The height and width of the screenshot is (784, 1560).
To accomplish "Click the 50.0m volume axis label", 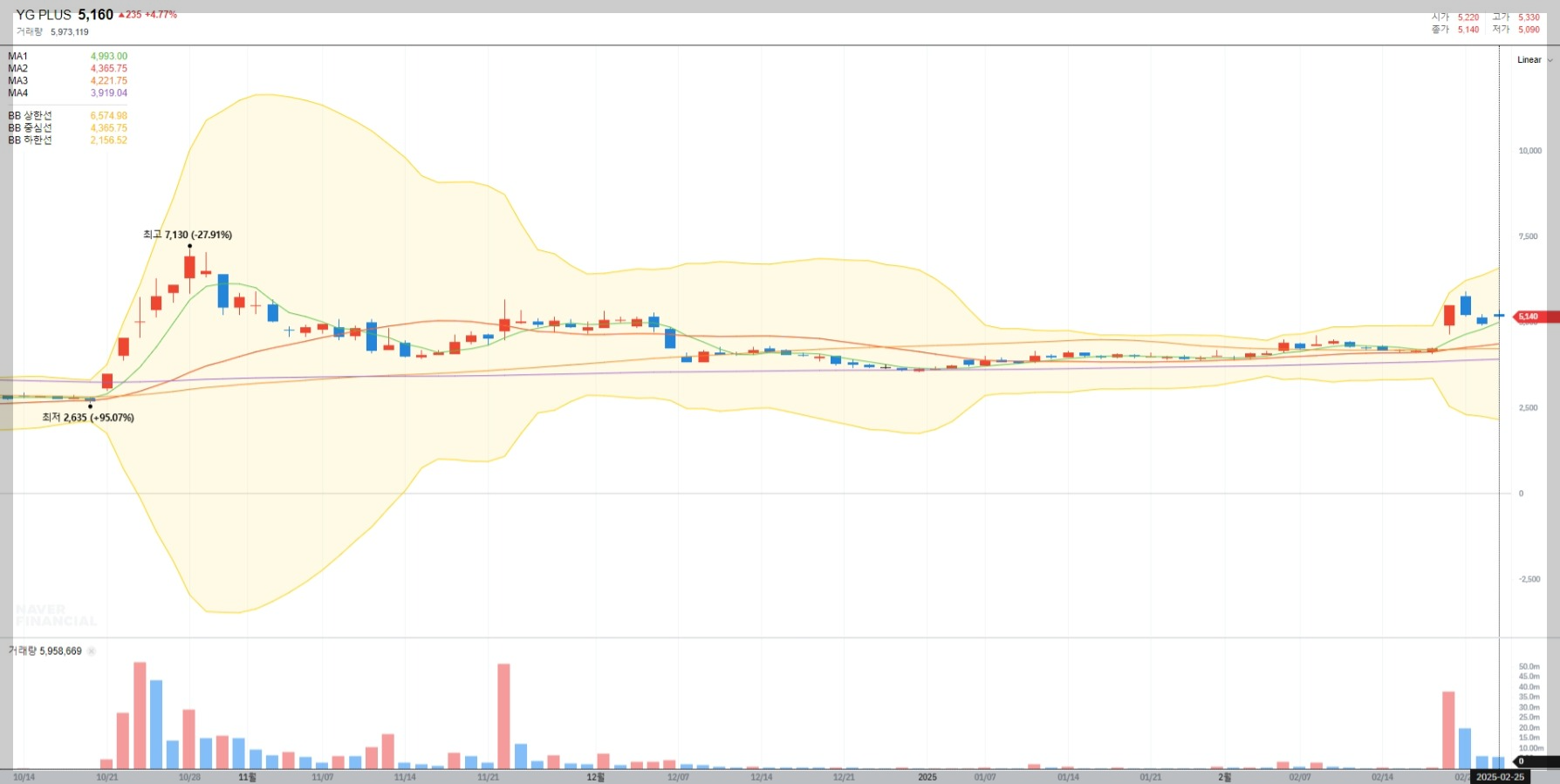I will click(x=1529, y=667).
